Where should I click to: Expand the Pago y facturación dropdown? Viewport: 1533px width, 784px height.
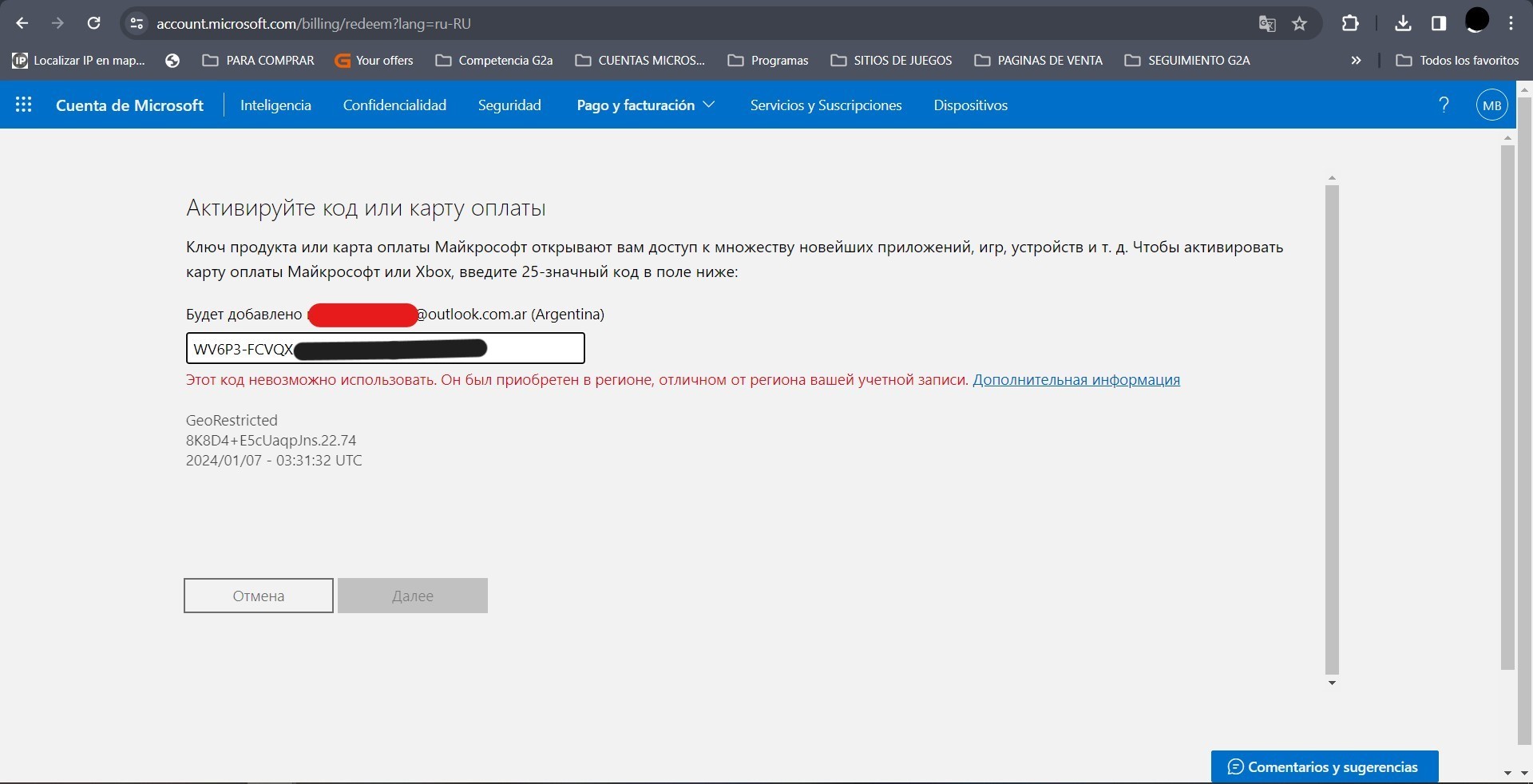(x=645, y=105)
